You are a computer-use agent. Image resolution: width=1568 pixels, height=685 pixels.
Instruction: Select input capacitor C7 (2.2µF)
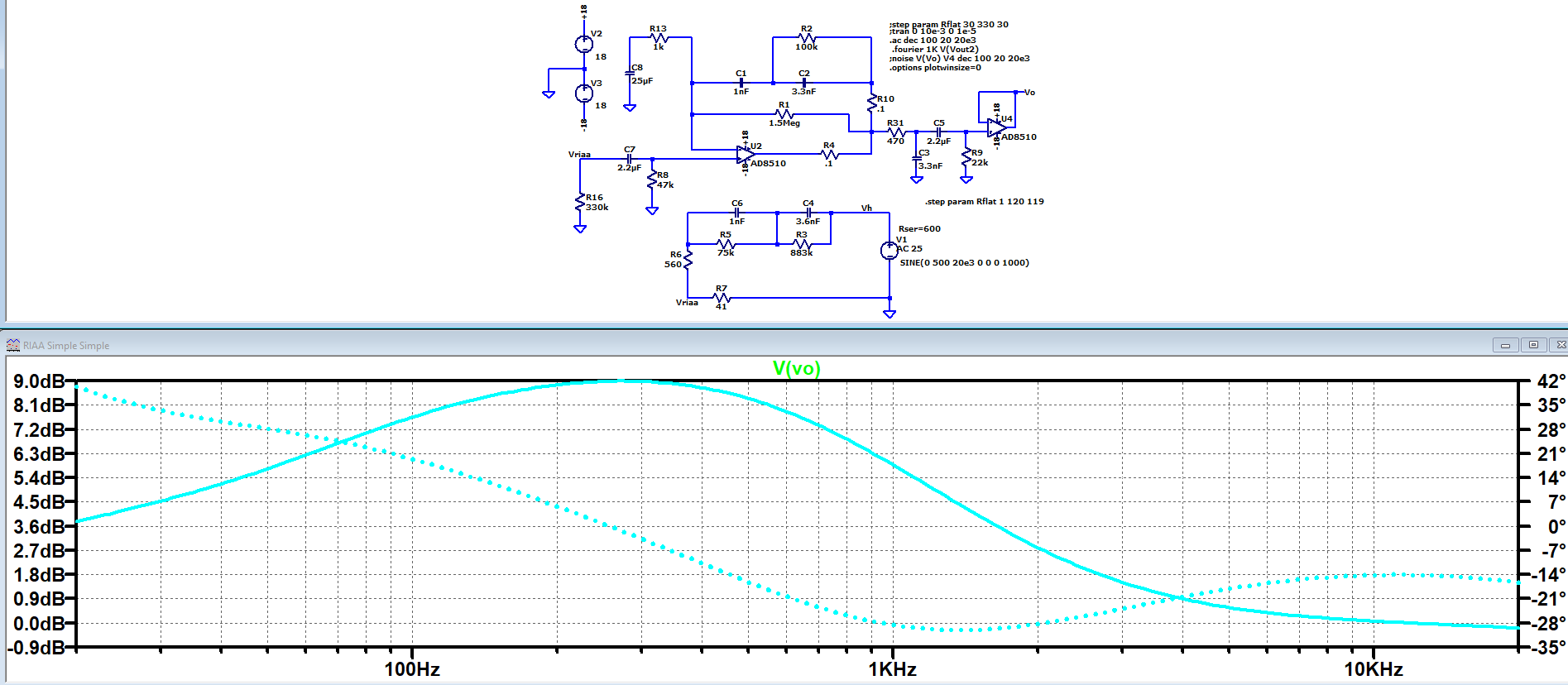630,159
